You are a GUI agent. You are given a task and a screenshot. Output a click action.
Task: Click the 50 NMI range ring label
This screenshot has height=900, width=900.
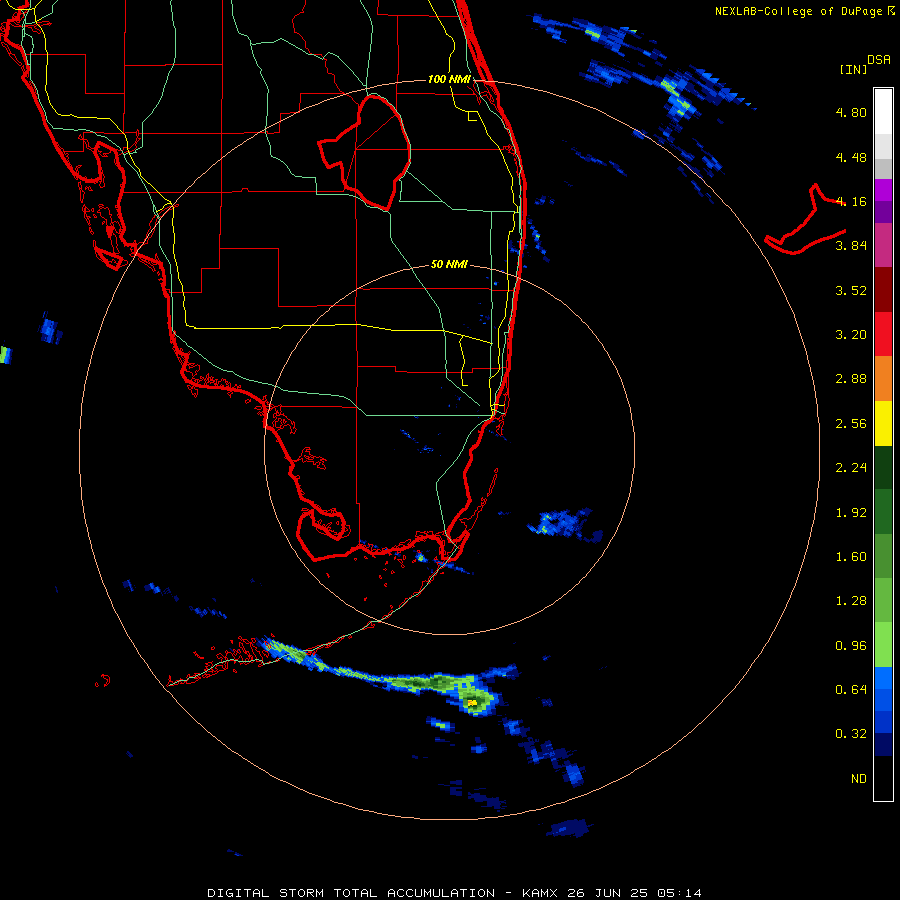click(449, 265)
